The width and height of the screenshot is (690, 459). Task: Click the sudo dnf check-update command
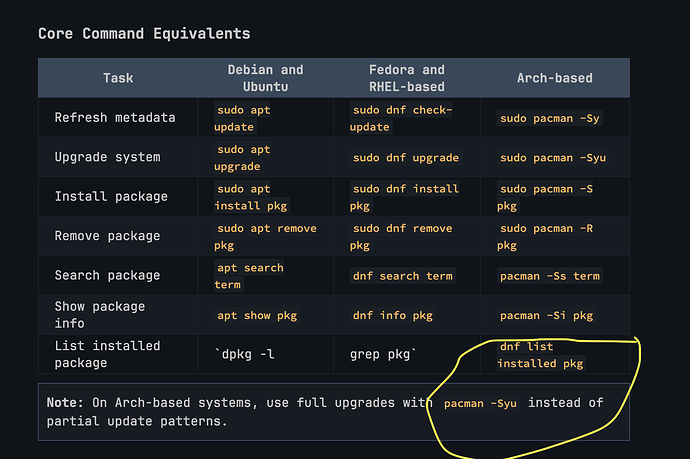pos(401,118)
